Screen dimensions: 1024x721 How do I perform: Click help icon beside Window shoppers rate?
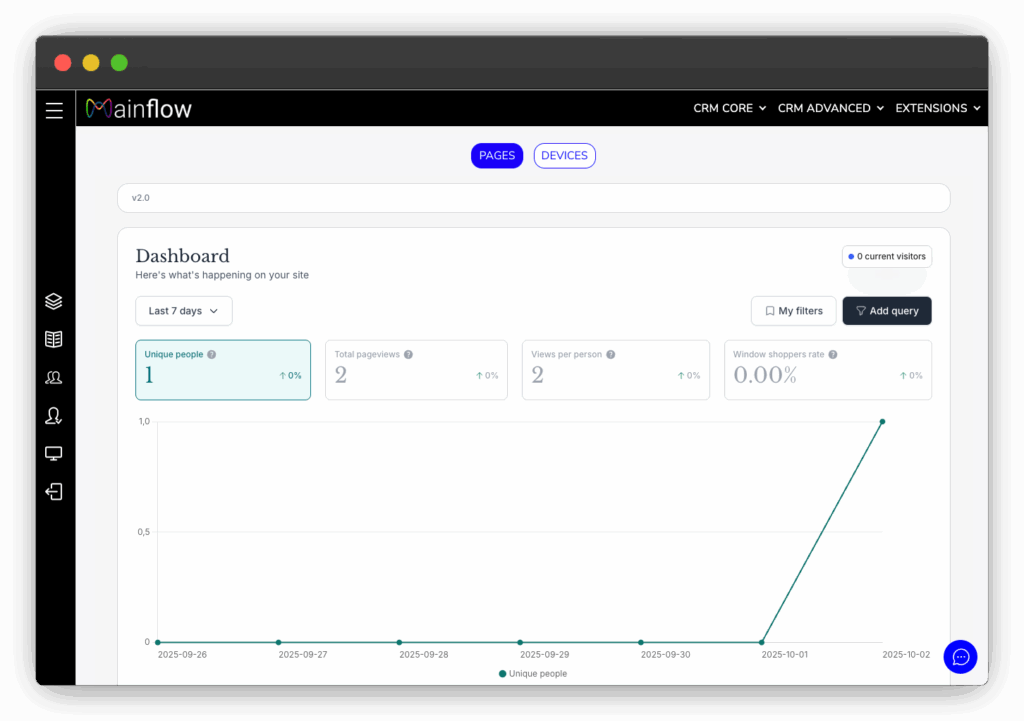[833, 354]
